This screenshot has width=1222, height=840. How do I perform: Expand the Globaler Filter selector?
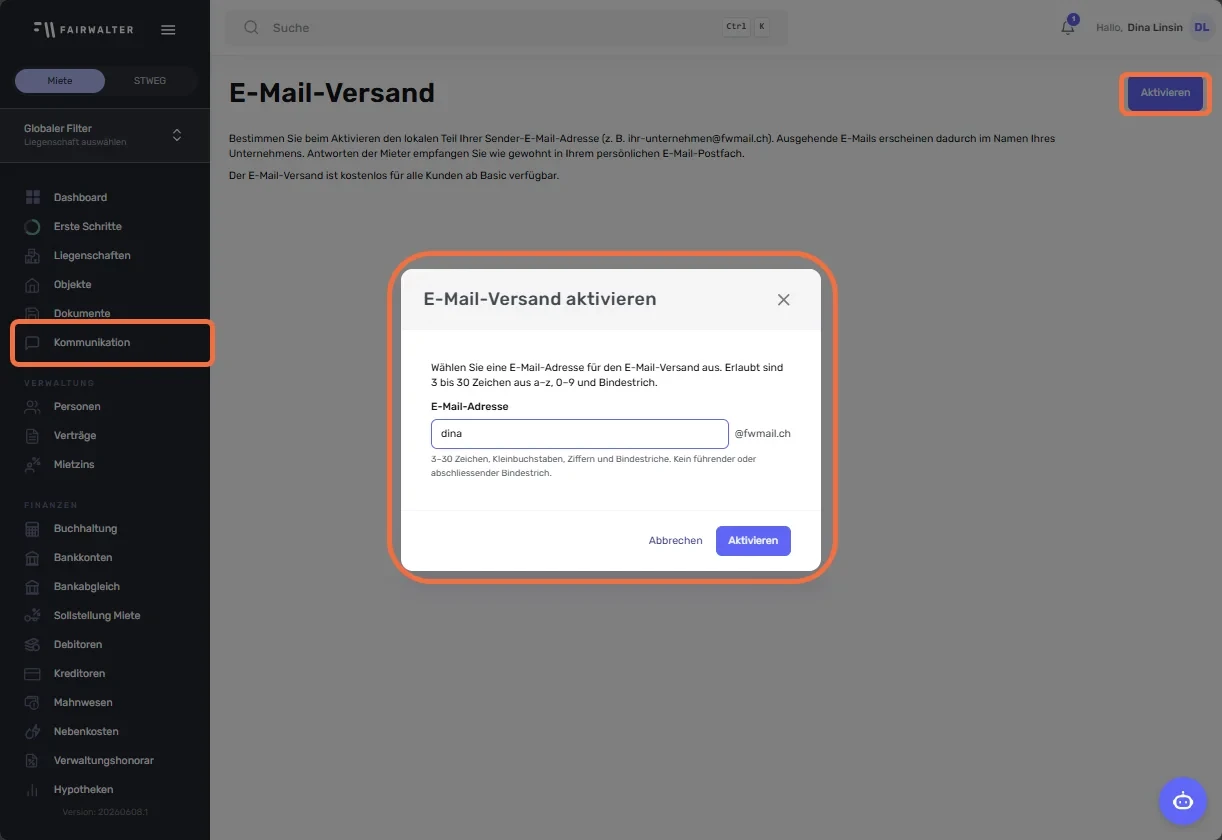pyautogui.click(x=105, y=135)
